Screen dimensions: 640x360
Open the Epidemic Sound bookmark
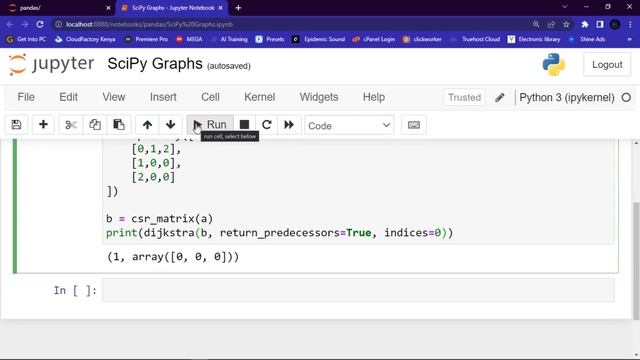click(x=318, y=39)
